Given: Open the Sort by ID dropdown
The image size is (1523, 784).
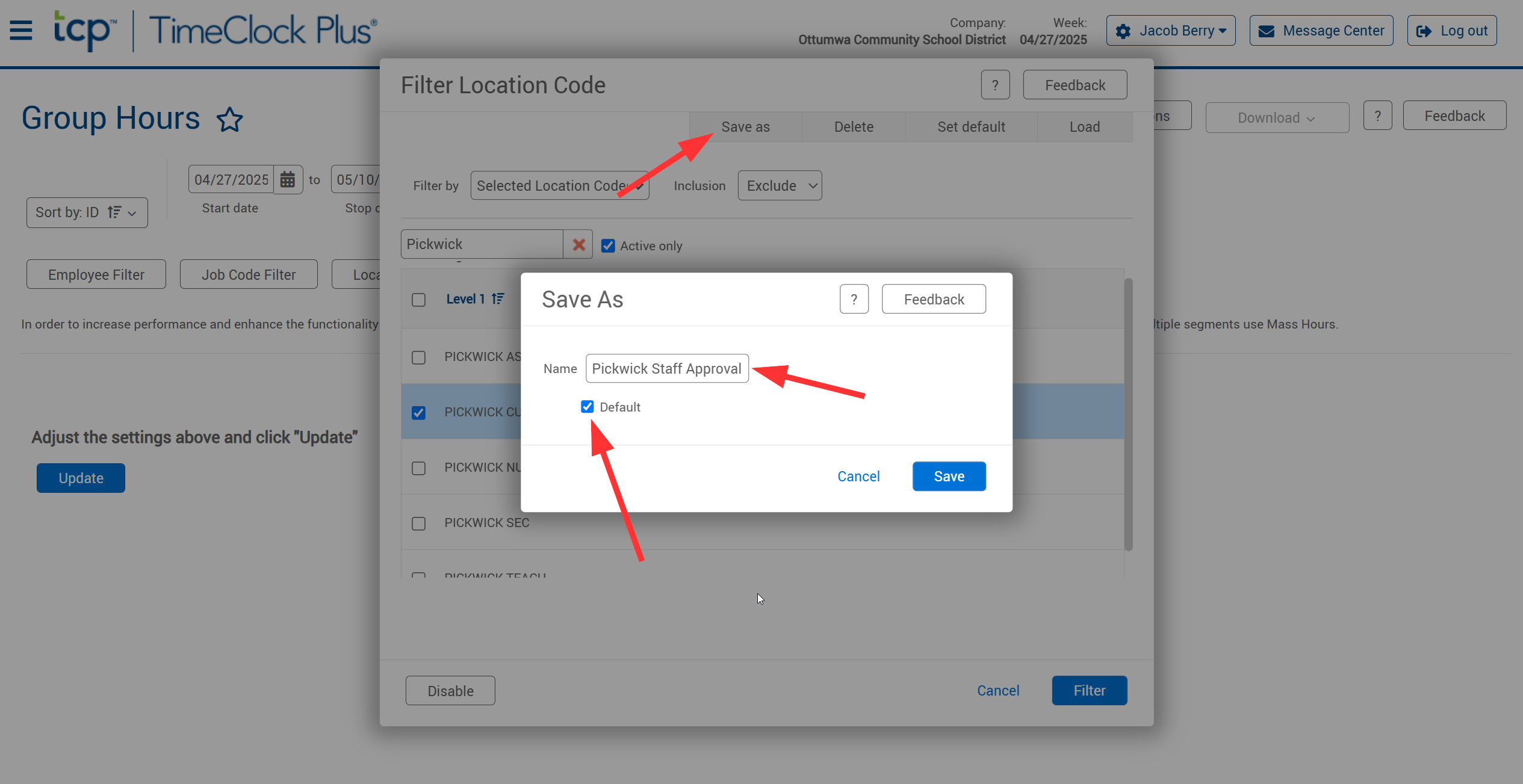Looking at the screenshot, I should coord(87,212).
